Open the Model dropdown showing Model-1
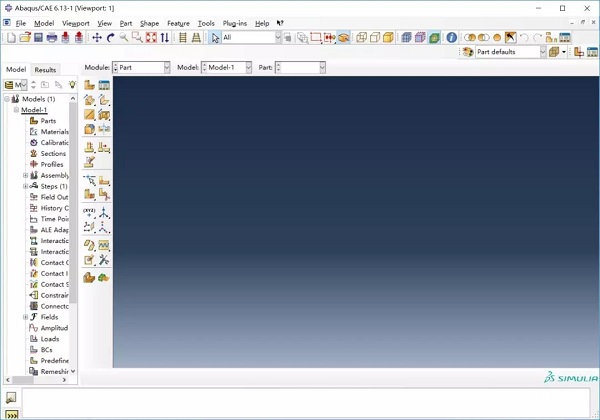Image resolution: width=600 pixels, height=420 pixels. point(226,68)
